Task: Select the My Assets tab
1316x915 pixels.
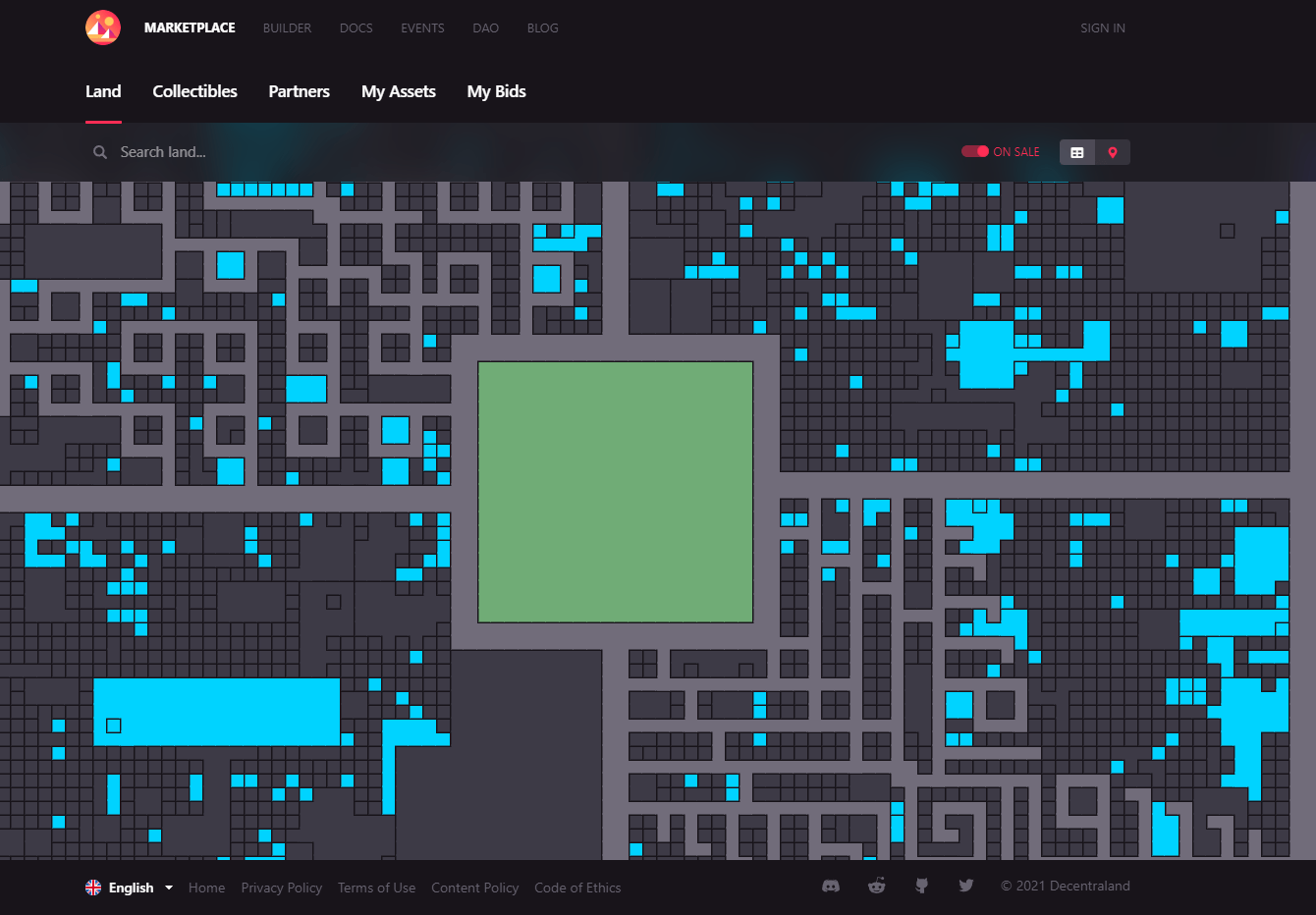Action: (399, 91)
